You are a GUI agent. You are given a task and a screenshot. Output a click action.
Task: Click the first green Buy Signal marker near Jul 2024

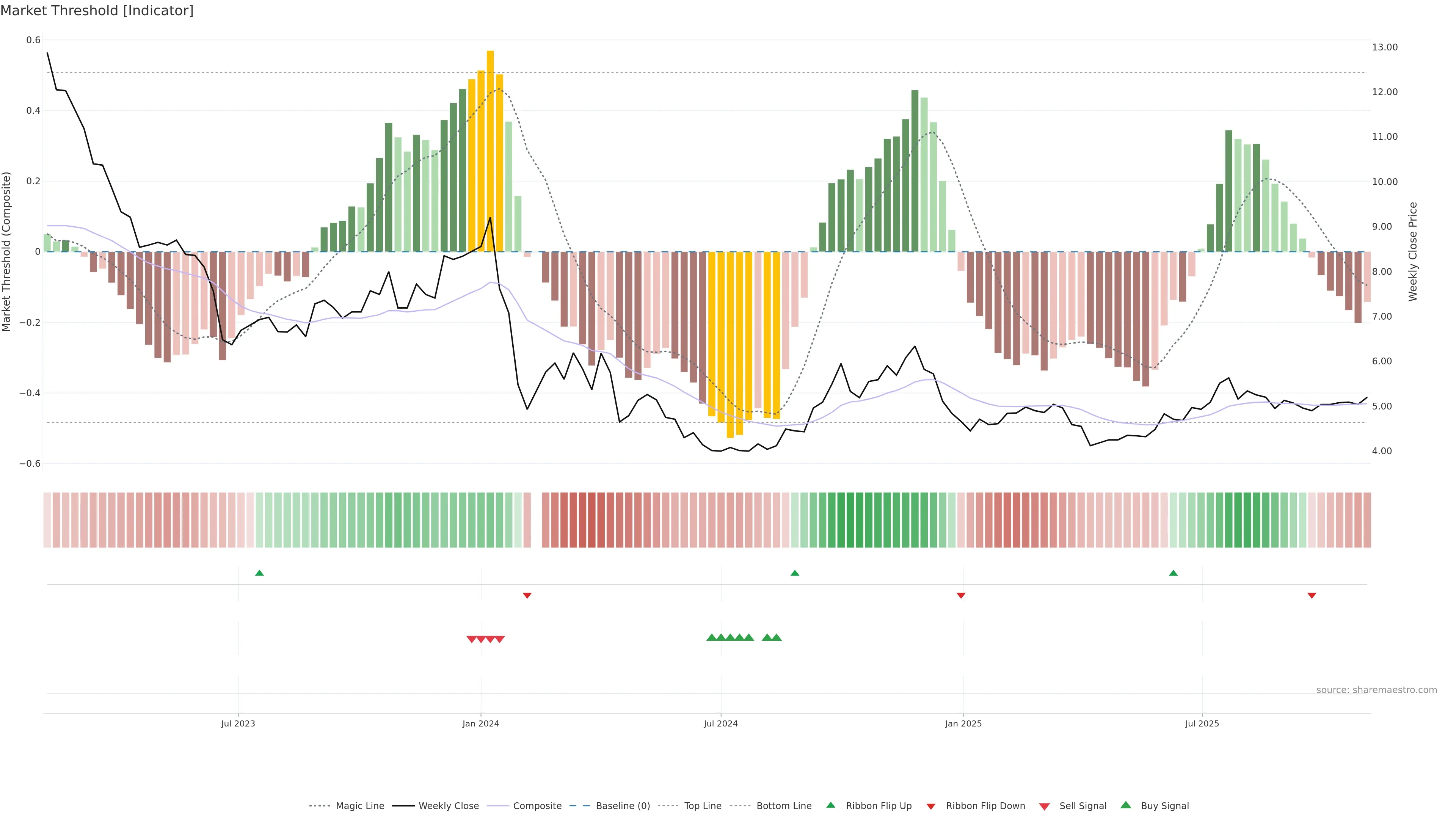(x=712, y=637)
